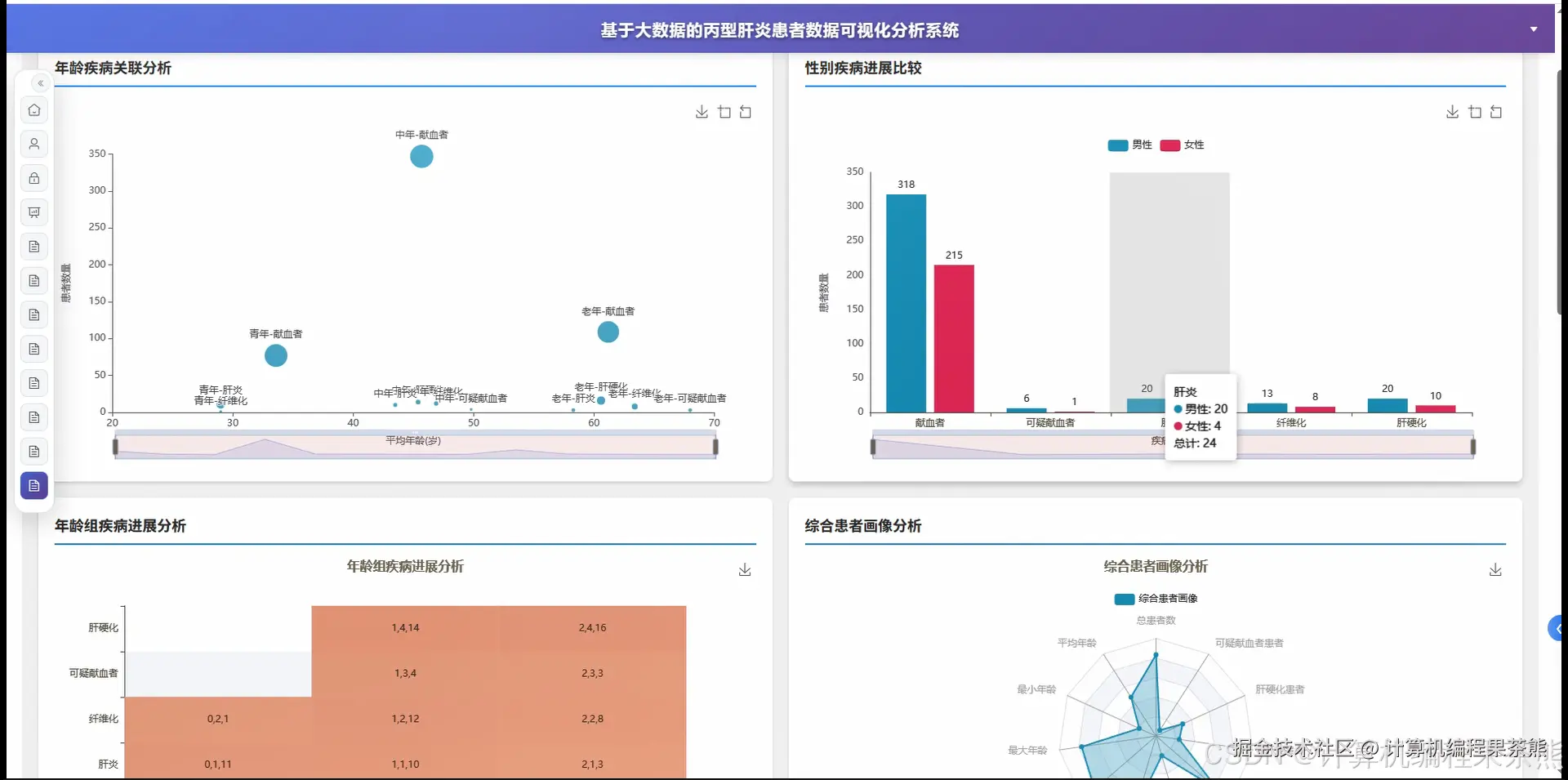Viewport: 1568px width, 780px height.
Task: Click the system title 基于大数据的丙型肝炎患者数据可视化分析系统
Action: click(780, 30)
